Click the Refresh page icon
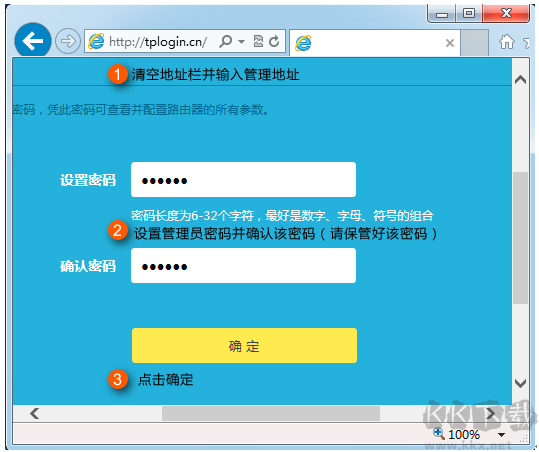Screen dimensions: 539x452 (x=274, y=42)
